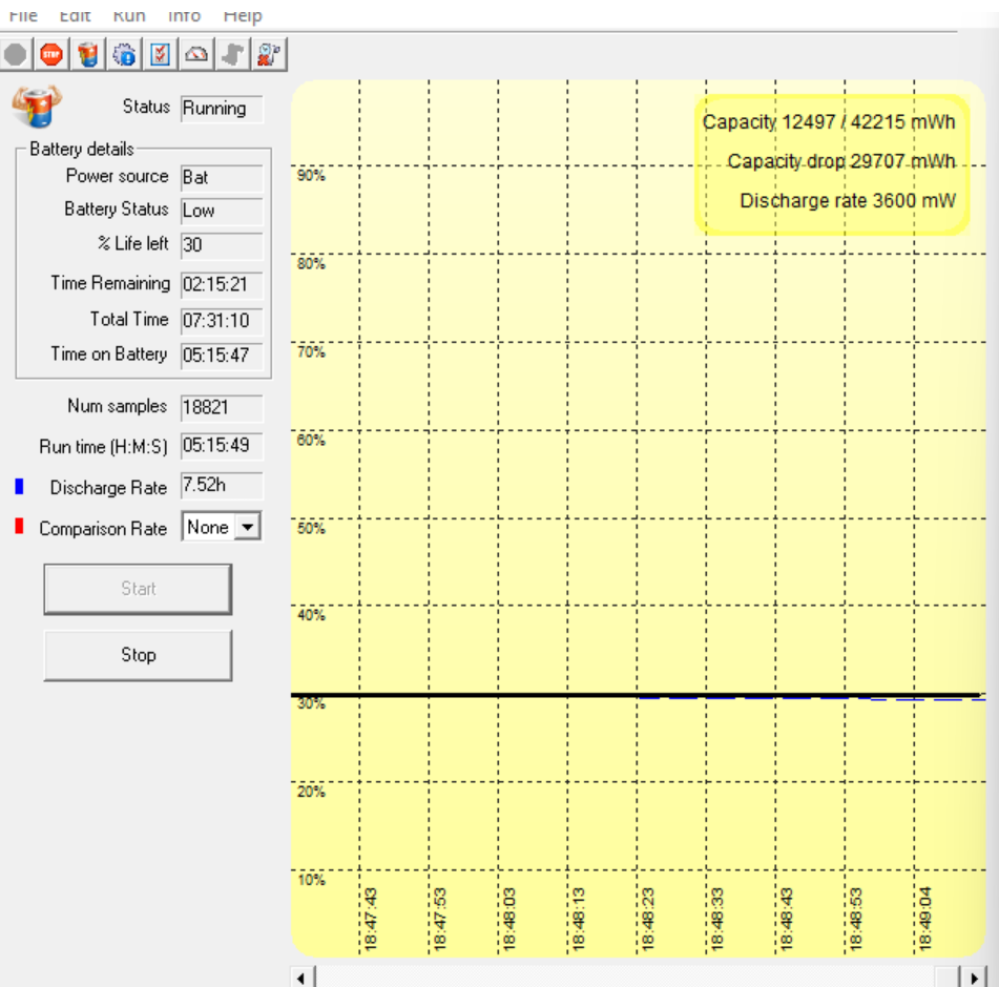The width and height of the screenshot is (1000, 1000).
Task: Click the clock with red X toolbar icon
Action: tap(268, 54)
